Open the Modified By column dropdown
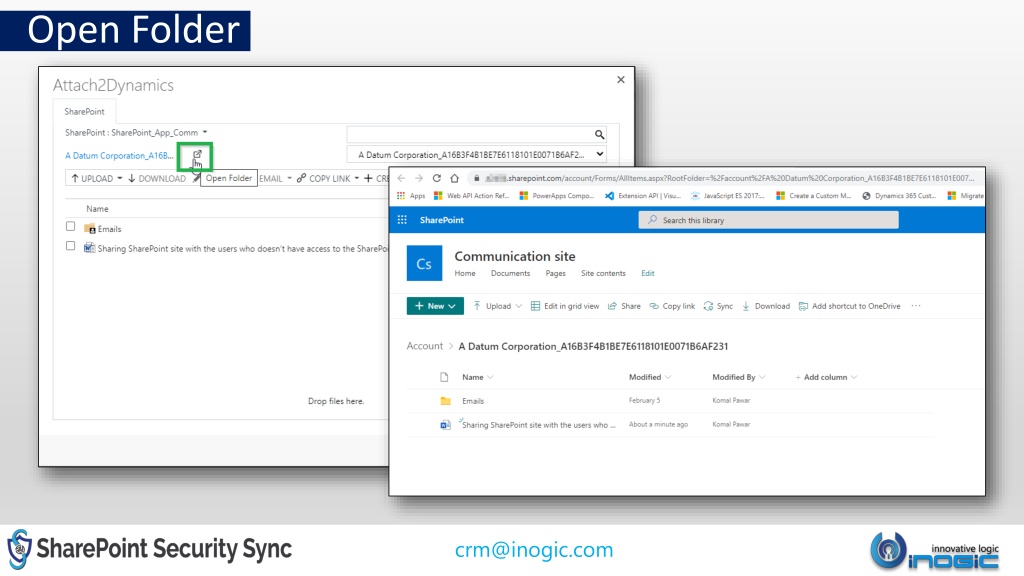 click(762, 377)
